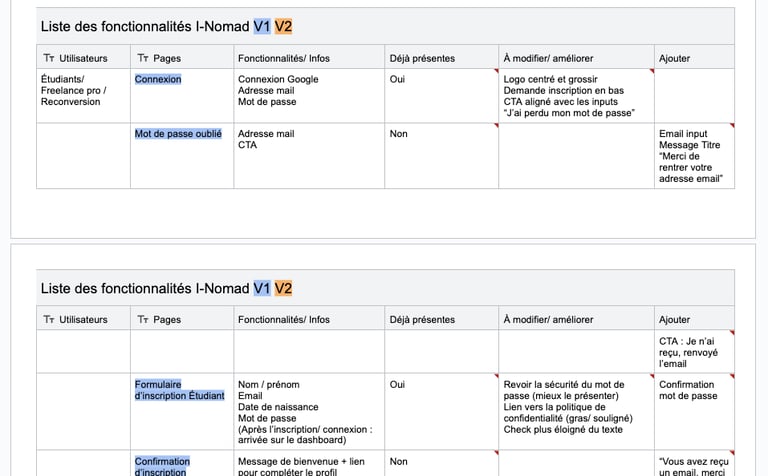Select the blue V1 tag in the first table title

[x=262, y=26]
